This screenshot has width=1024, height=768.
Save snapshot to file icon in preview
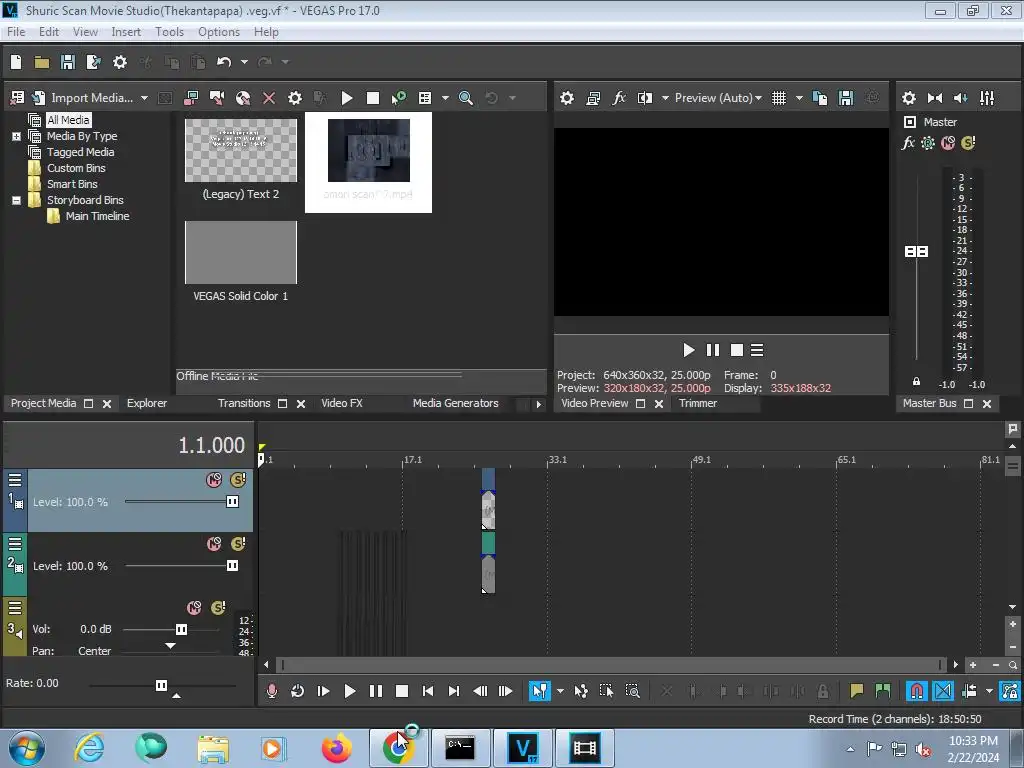coord(846,98)
